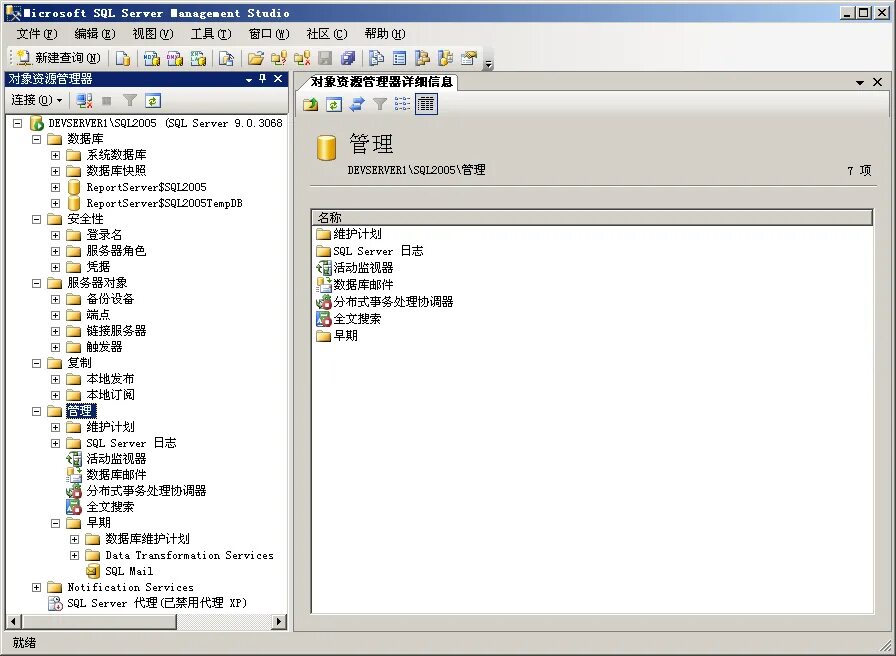The width and height of the screenshot is (896, 656).
Task: Switch details pane to List view
Action: (402, 104)
